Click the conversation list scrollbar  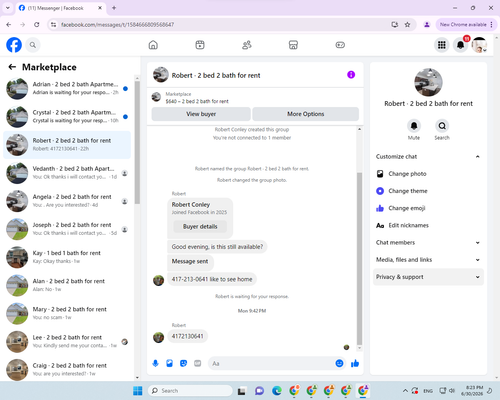(137, 142)
